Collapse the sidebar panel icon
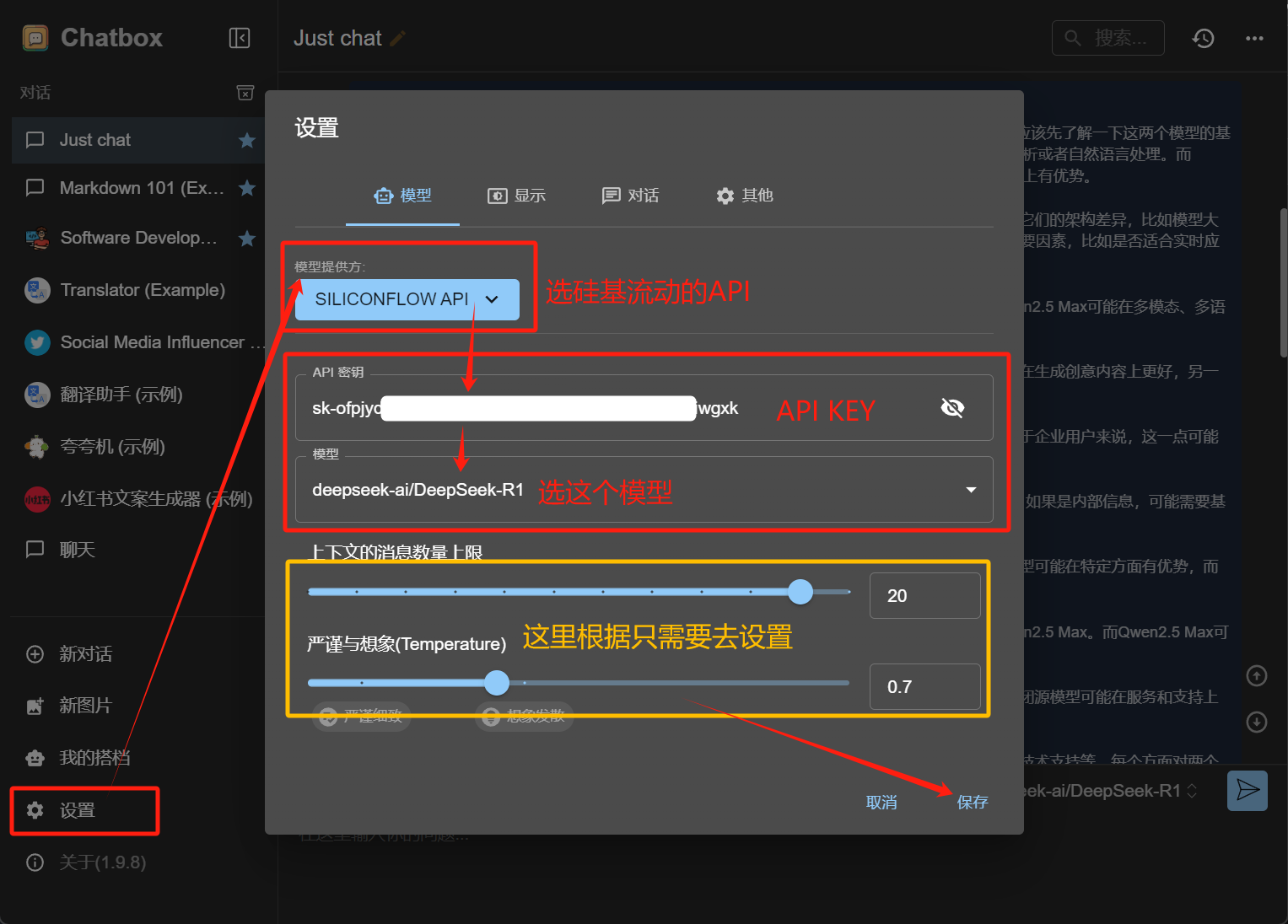1288x924 pixels. click(240, 38)
